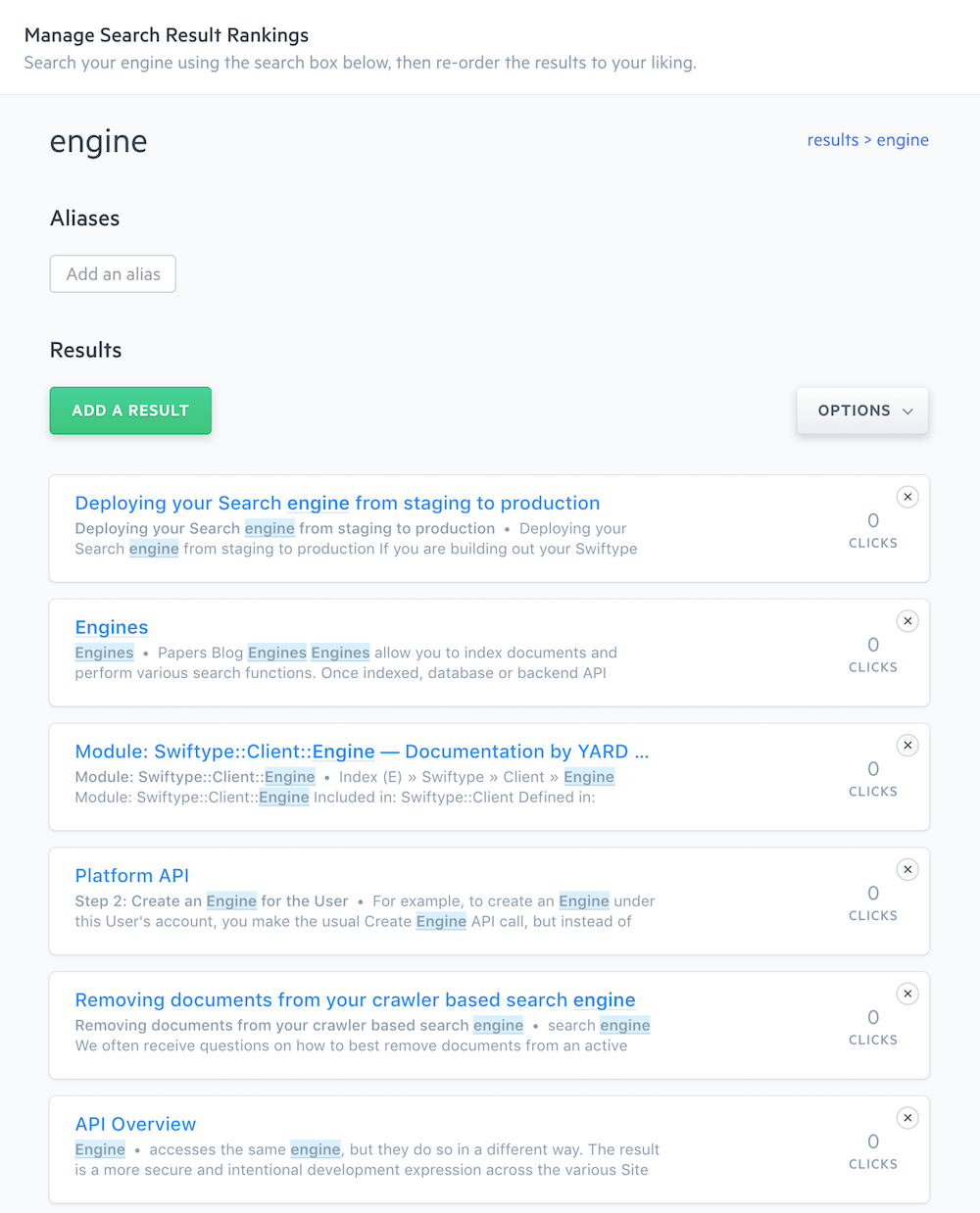This screenshot has height=1213, width=980.
Task: Remove the Swiftype::Client::Engine result
Action: click(x=908, y=746)
